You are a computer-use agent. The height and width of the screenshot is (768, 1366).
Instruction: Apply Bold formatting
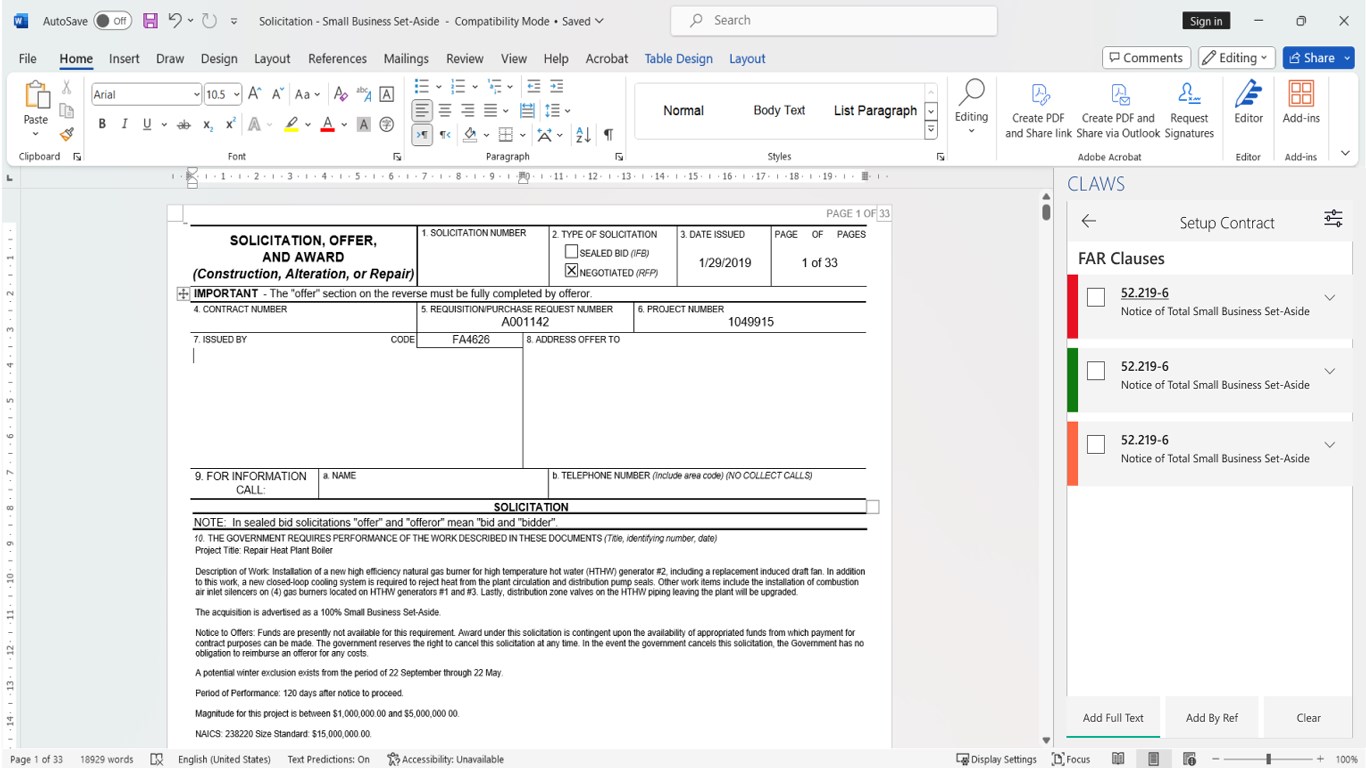tap(101, 124)
